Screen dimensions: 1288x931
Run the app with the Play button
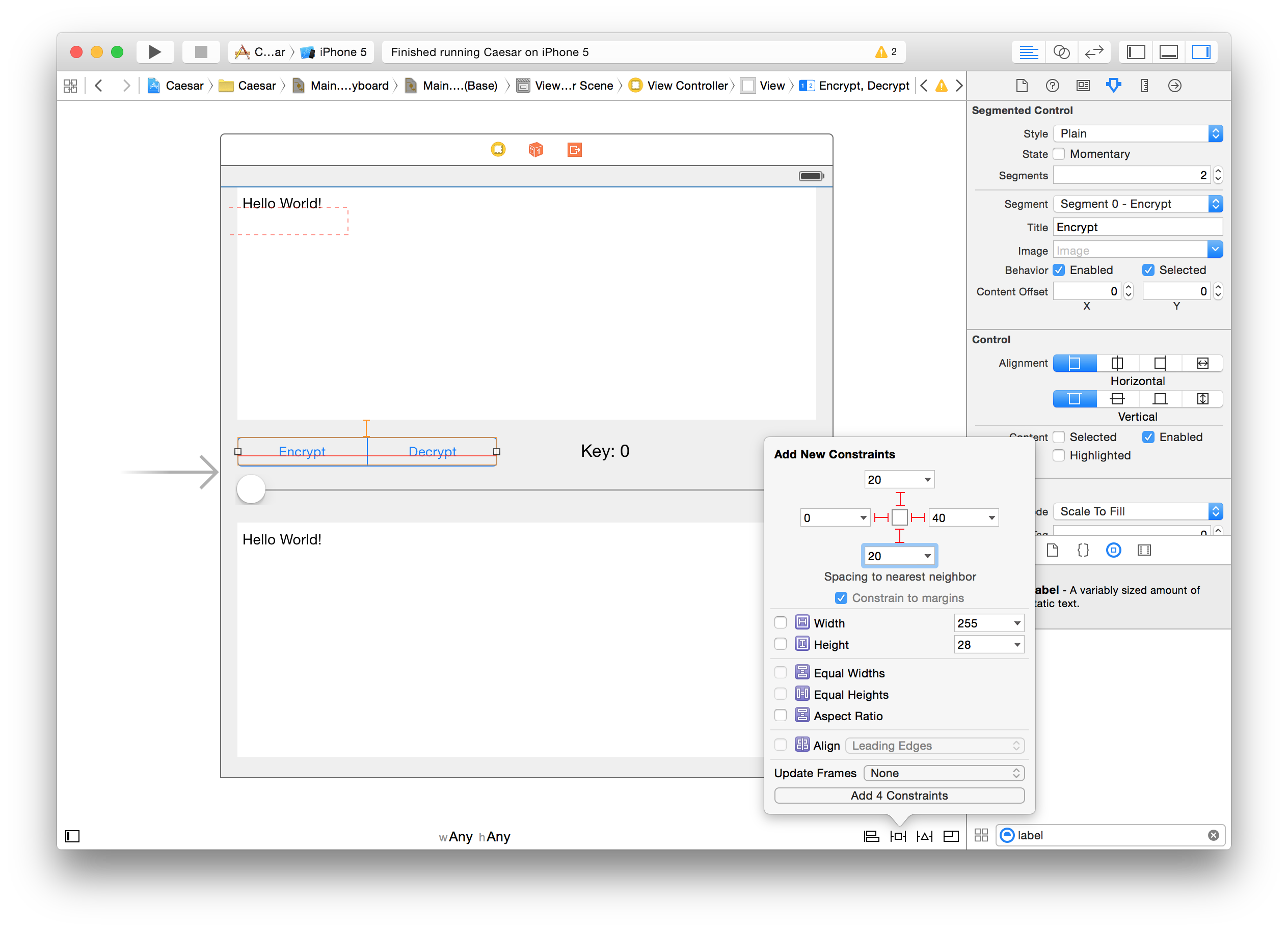click(x=154, y=52)
